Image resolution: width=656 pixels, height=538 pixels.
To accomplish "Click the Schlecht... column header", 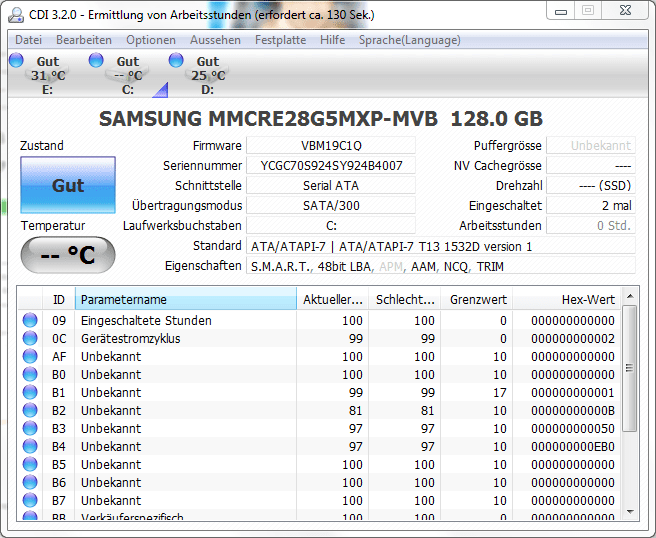I will tap(405, 300).
